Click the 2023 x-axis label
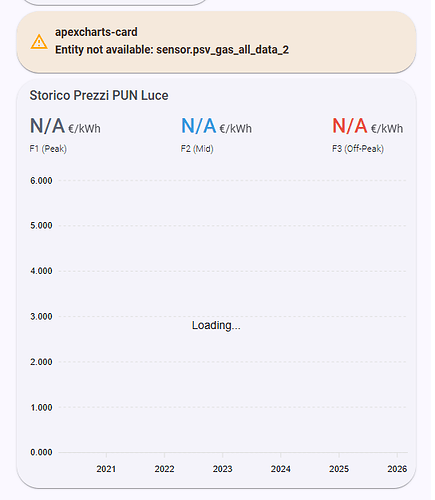Image resolution: width=435 pixels, height=500 pixels. 223,469
